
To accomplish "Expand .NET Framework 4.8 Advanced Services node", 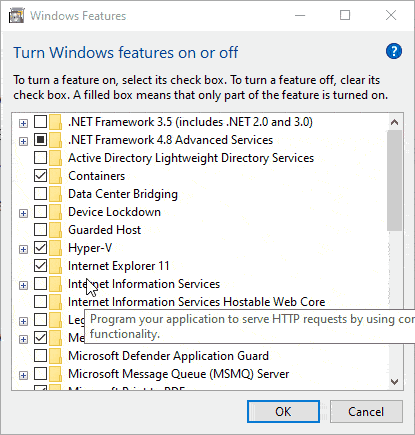I will pyautogui.click(x=23, y=141).
